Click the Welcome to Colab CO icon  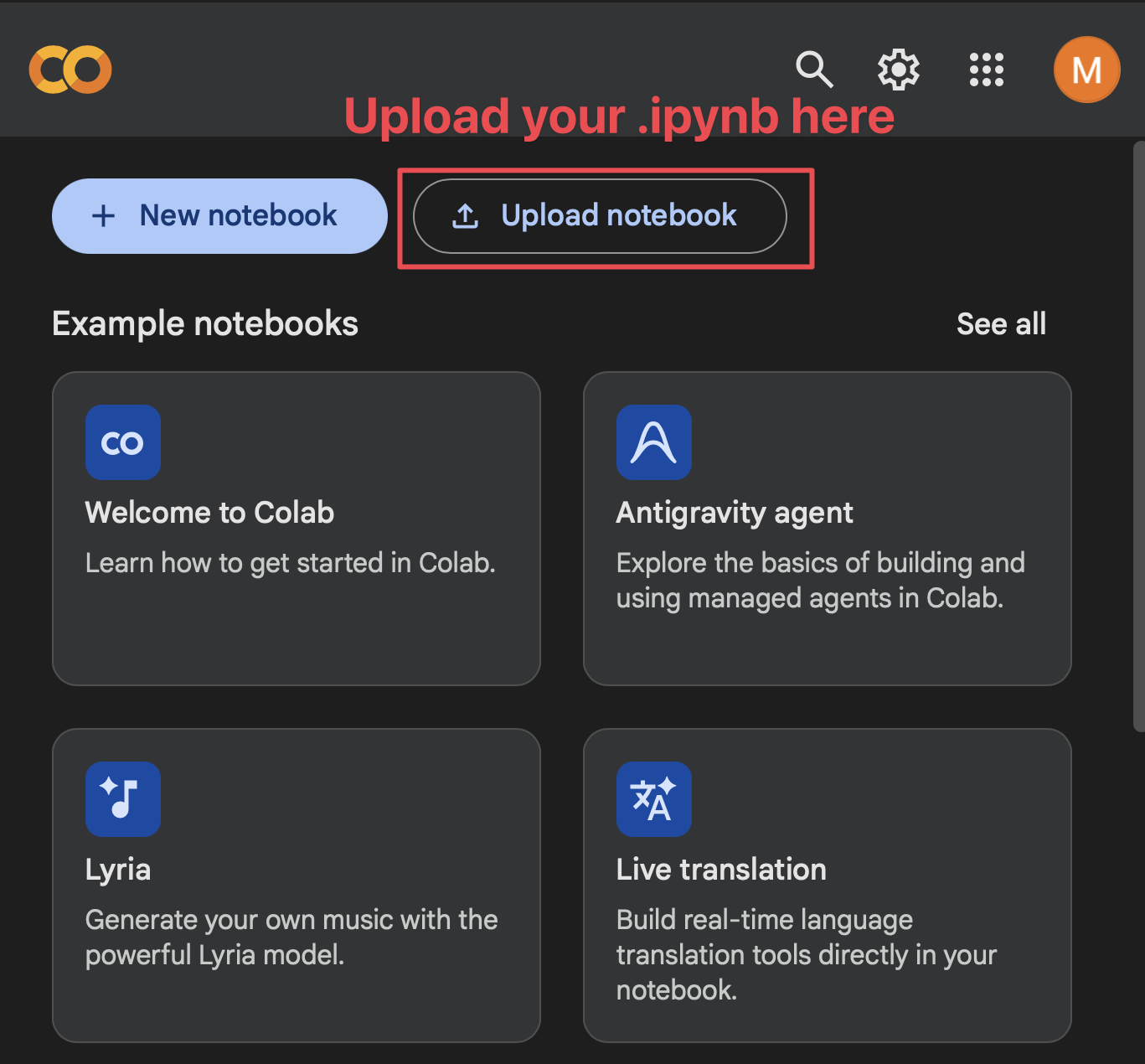click(123, 442)
